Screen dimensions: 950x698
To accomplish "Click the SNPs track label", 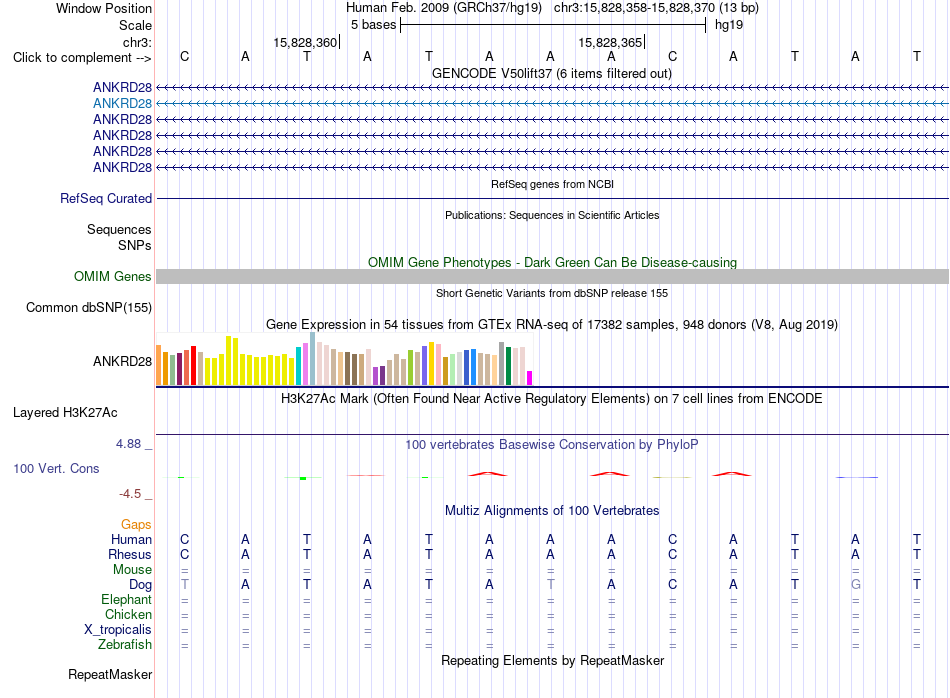I will click(x=135, y=245).
